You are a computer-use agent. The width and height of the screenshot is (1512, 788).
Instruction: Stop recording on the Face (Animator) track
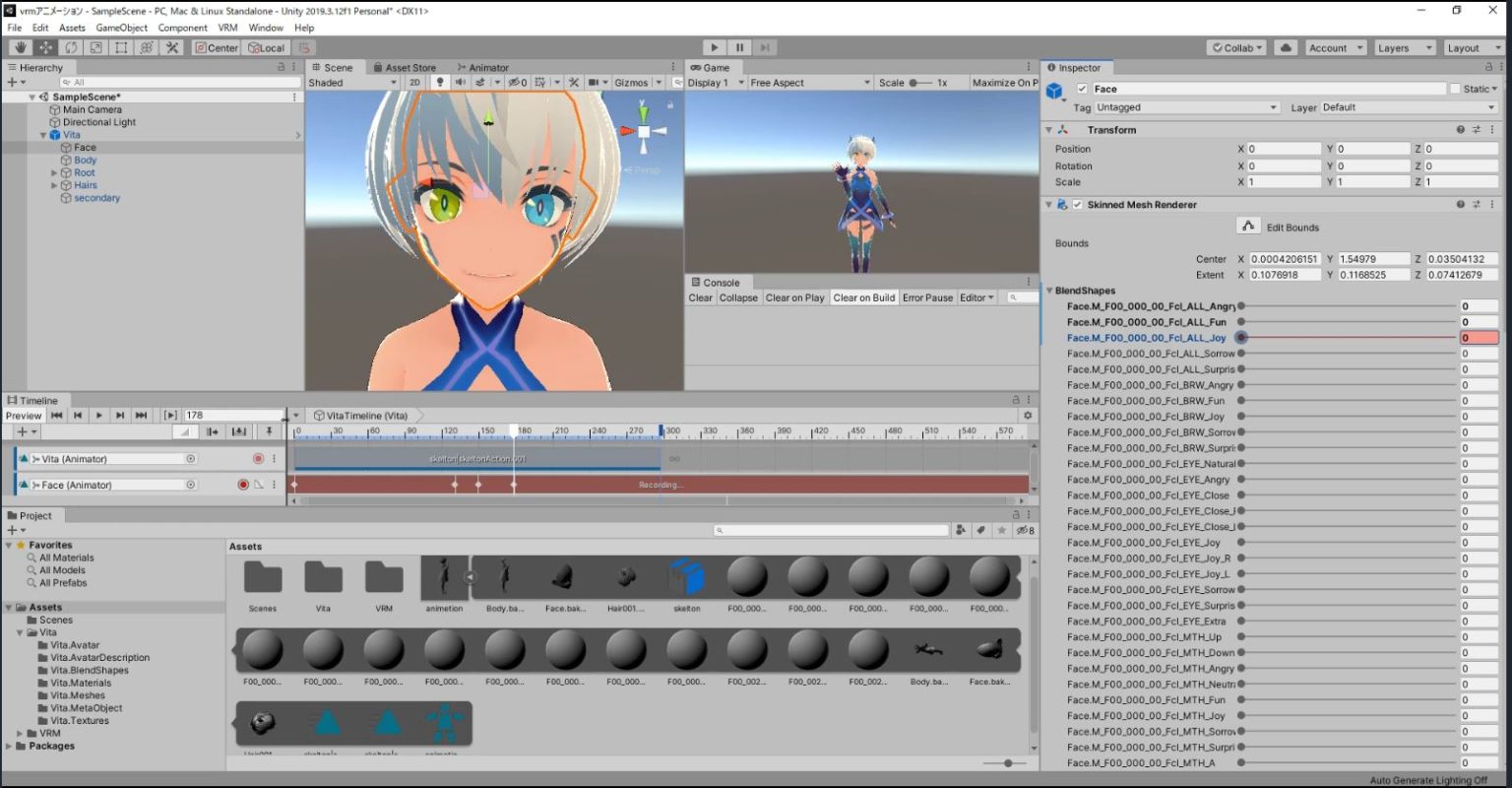pyautogui.click(x=243, y=485)
